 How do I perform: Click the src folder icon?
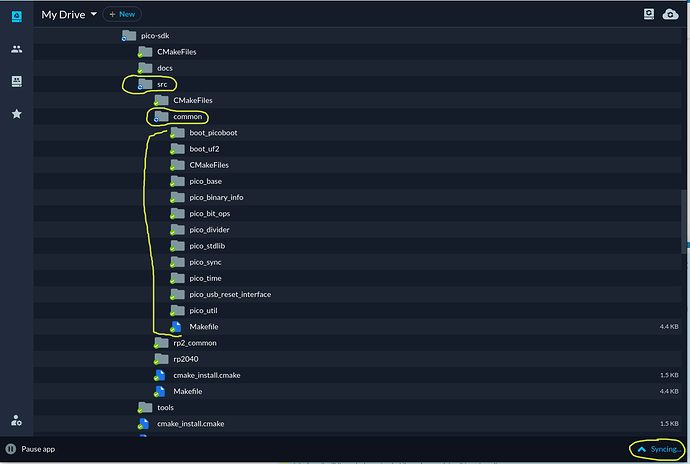coord(145,84)
